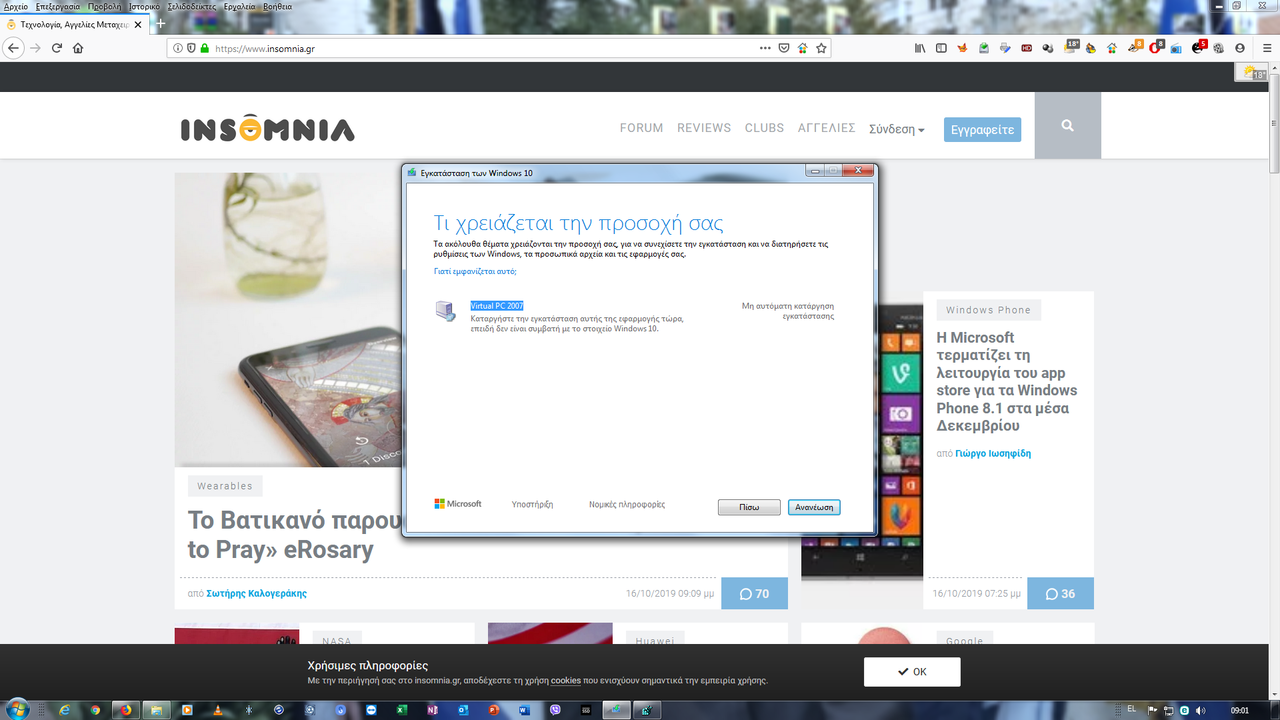Open Νομικές πληροφορίες link in setup dialog
This screenshot has width=1280, height=720.
coord(627,505)
